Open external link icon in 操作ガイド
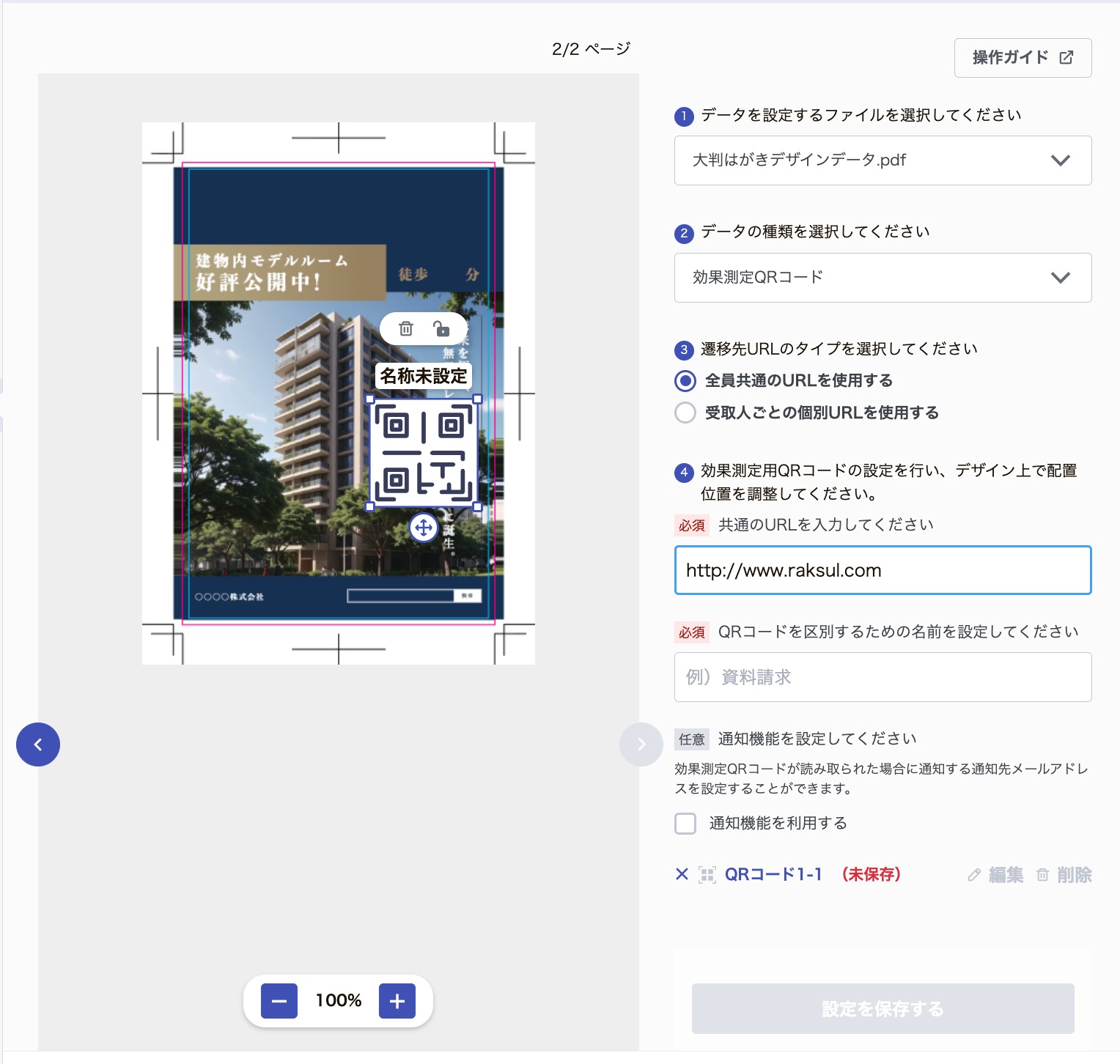Image resolution: width=1120 pixels, height=1064 pixels. click(x=1066, y=58)
